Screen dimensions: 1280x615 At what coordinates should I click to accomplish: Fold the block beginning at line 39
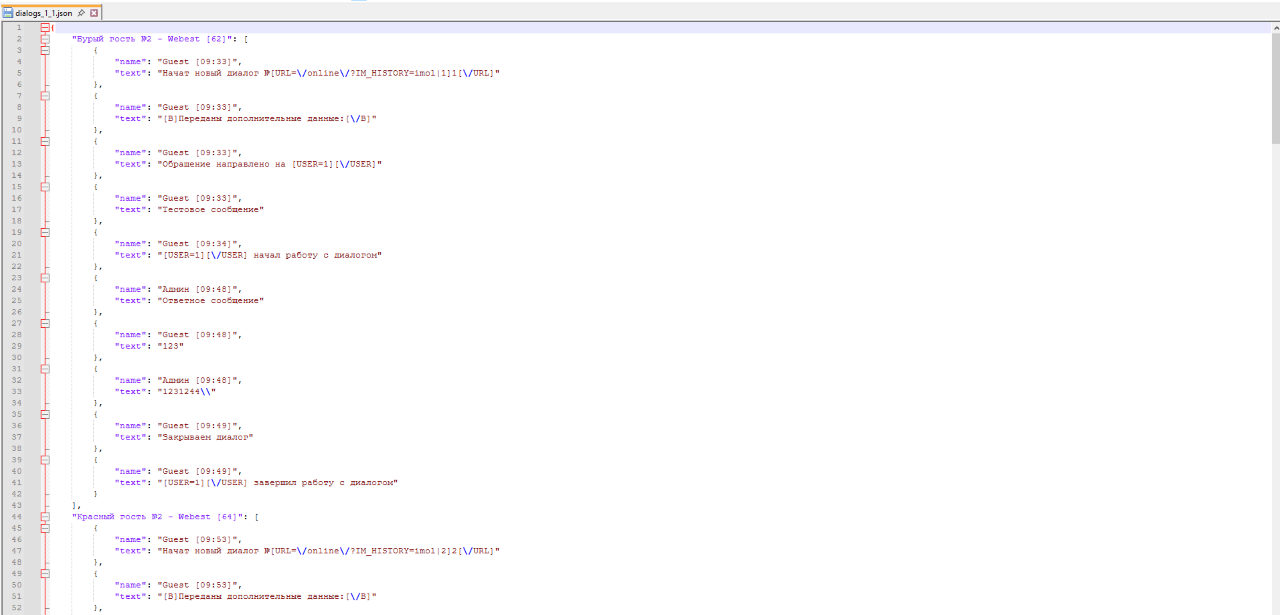click(x=44, y=460)
